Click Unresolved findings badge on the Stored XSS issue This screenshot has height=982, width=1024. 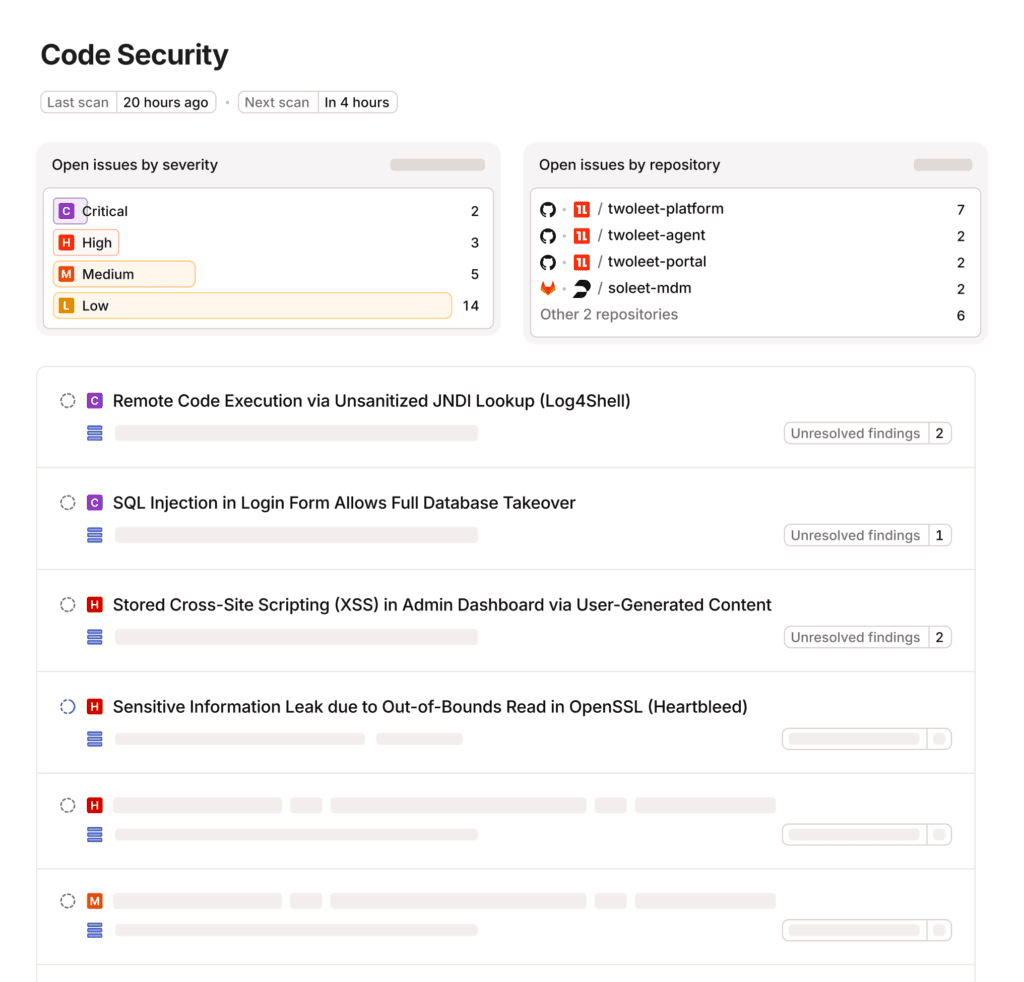coord(867,637)
